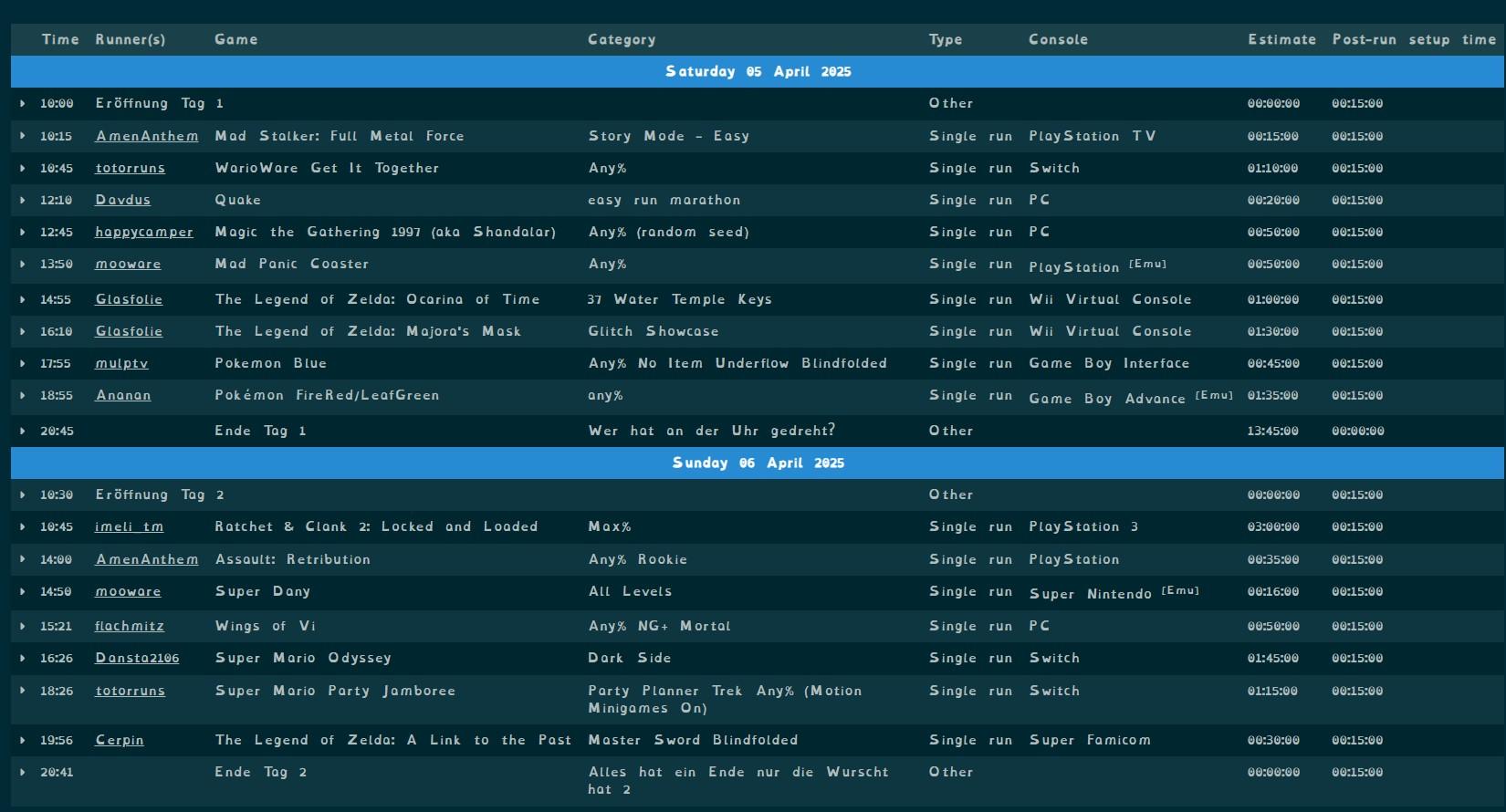Expand the 10:45 WarioWare Get It Together row
This screenshot has width=1506, height=812.
pos(23,168)
